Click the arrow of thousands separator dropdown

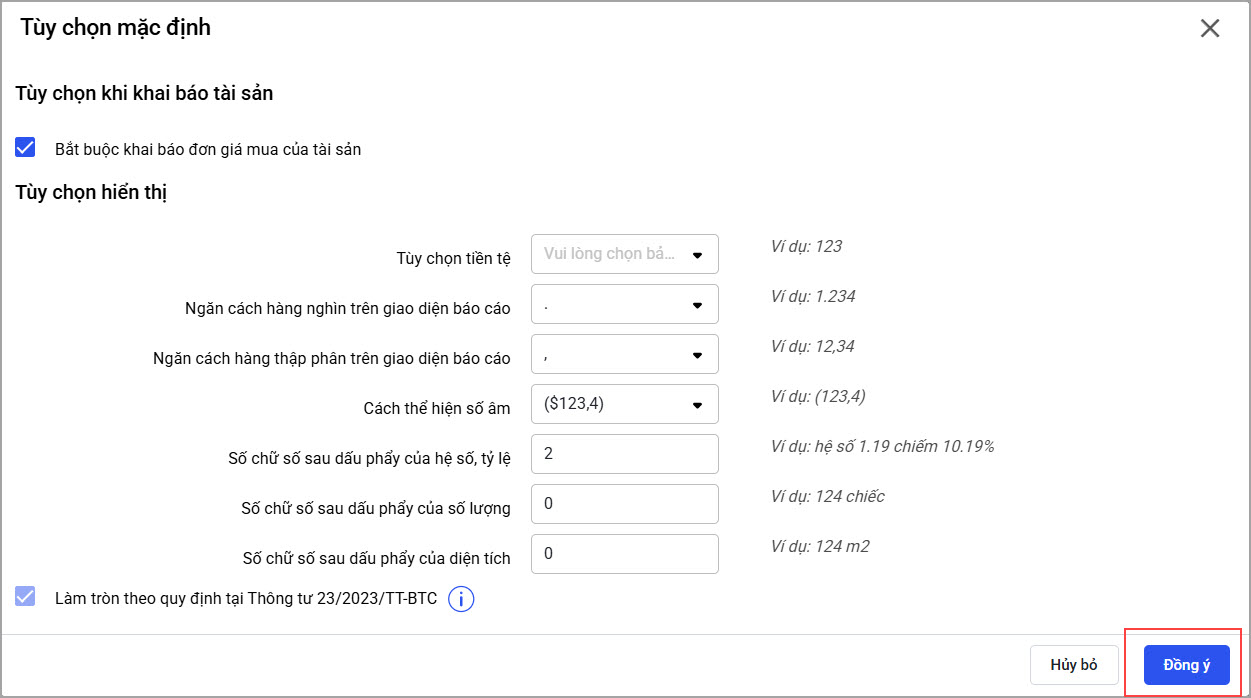click(697, 305)
